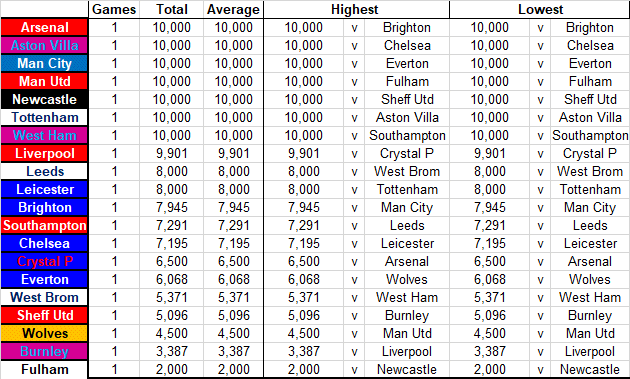The width and height of the screenshot is (630, 379).
Task: Select Chelsea's highest value 7,195
Action: (304, 243)
